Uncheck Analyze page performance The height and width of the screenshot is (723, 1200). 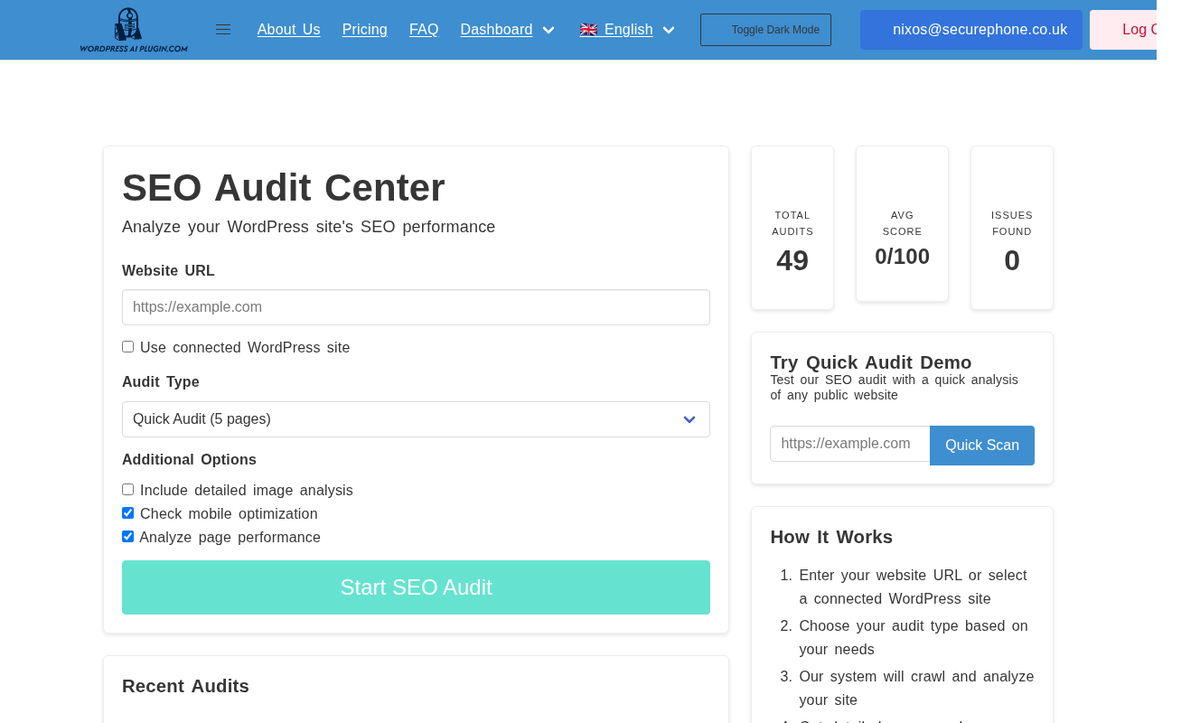(127, 536)
